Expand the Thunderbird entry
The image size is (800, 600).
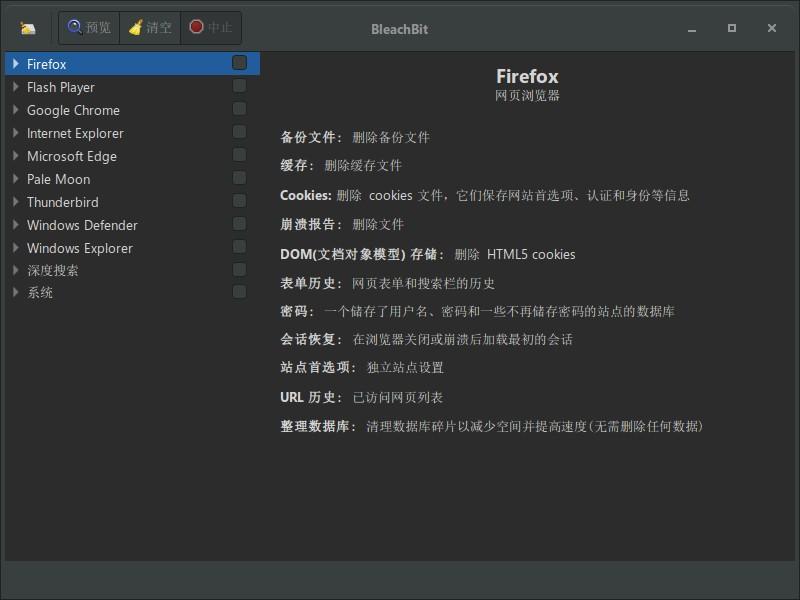click(x=14, y=202)
